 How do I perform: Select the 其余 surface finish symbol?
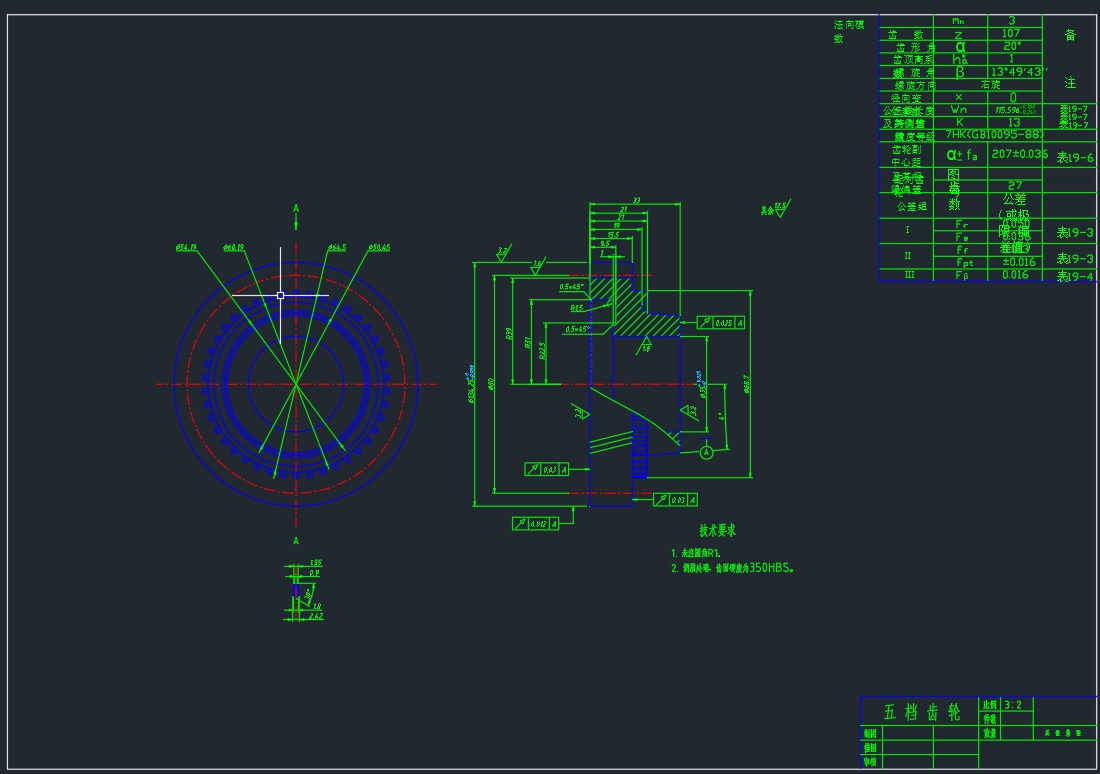point(775,208)
